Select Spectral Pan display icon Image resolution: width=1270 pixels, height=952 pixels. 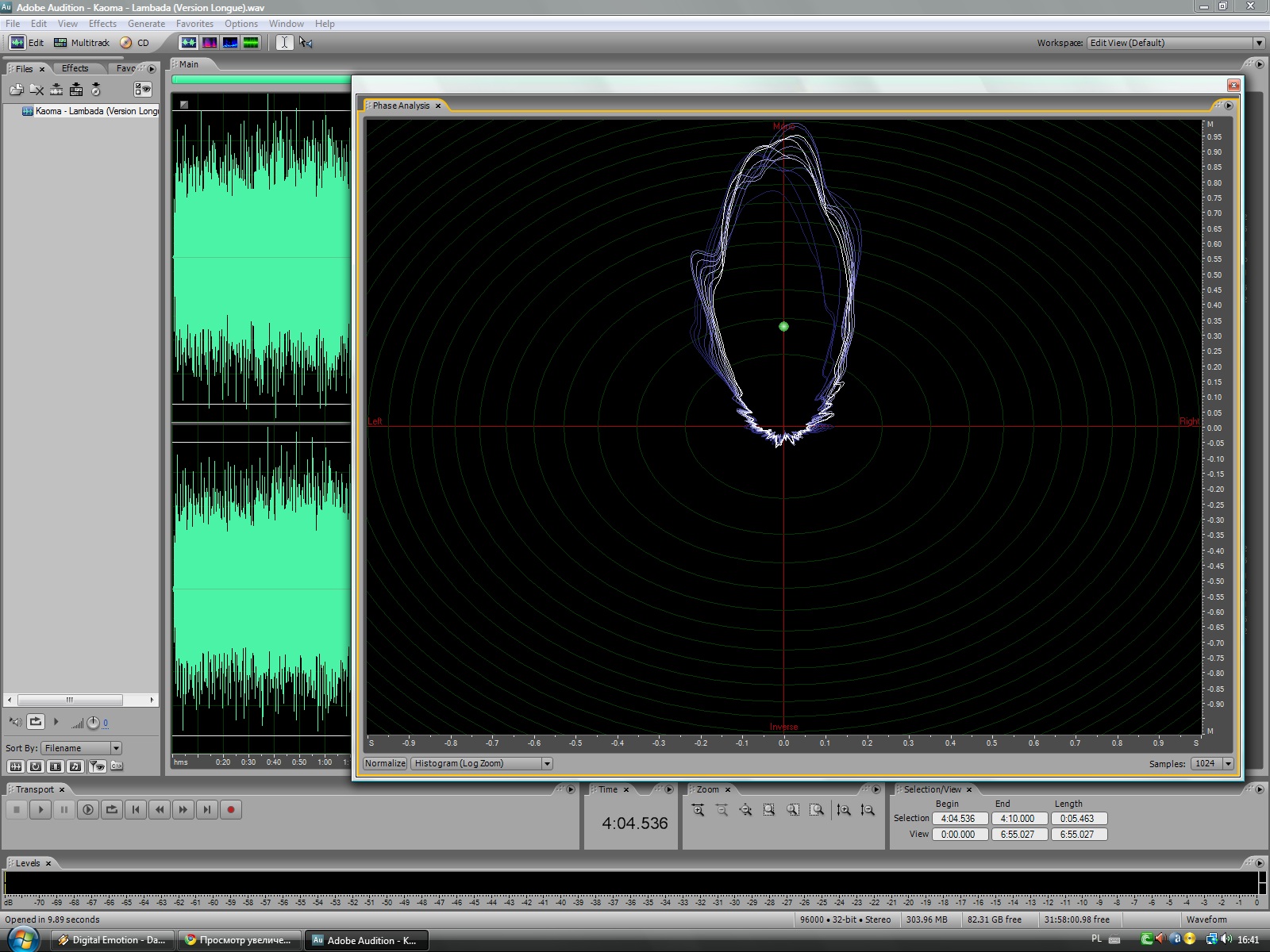click(x=230, y=43)
